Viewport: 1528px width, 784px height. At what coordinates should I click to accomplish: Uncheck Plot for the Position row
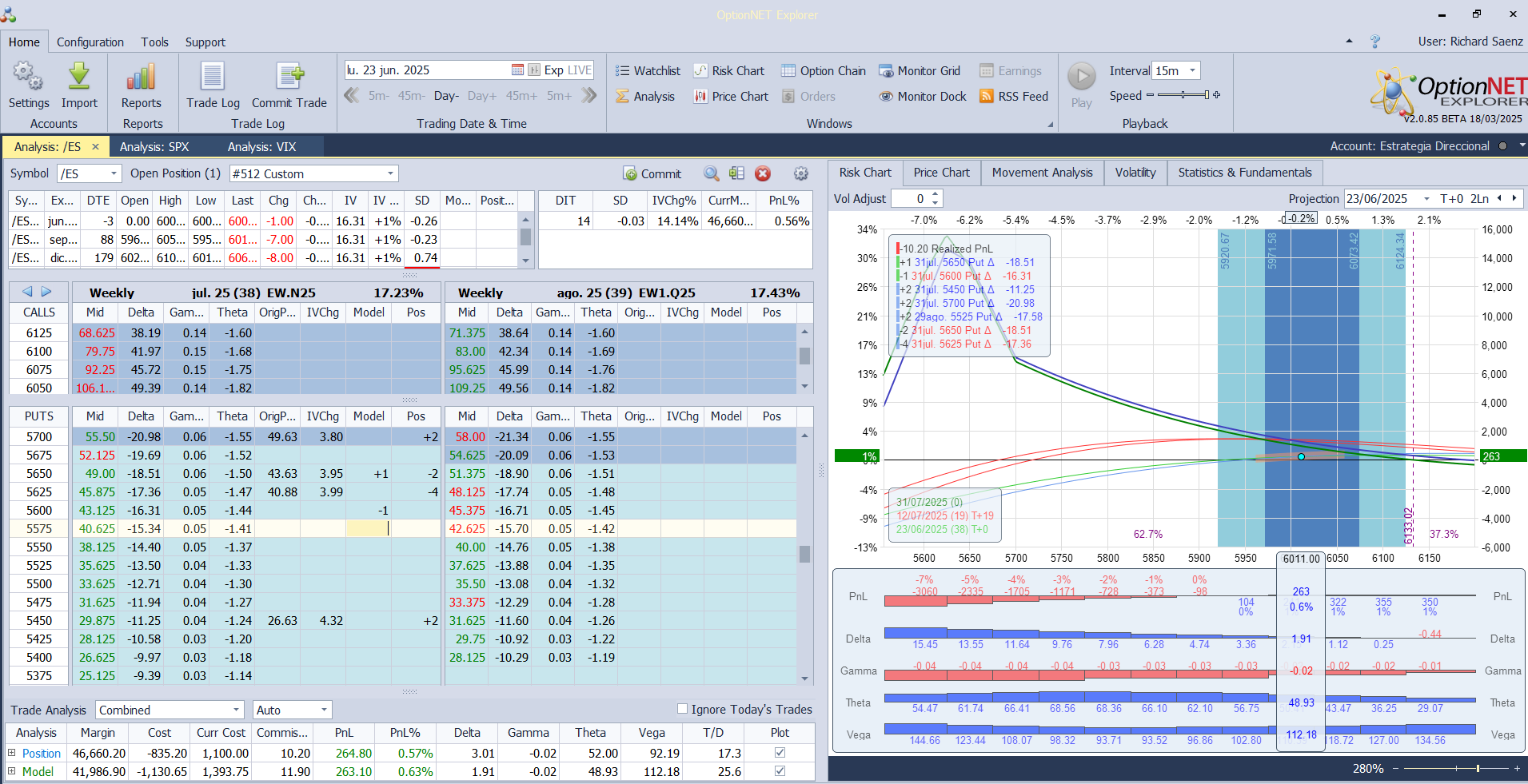(x=780, y=753)
